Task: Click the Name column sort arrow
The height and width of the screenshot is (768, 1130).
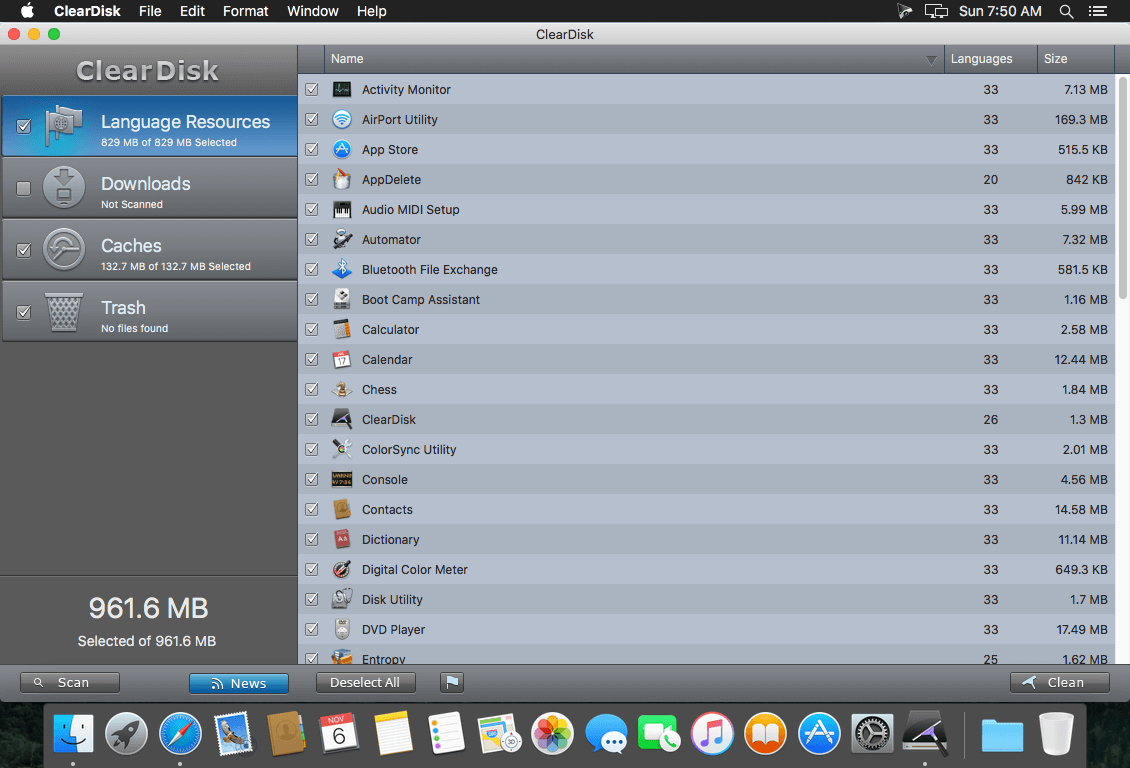Action: tap(931, 60)
